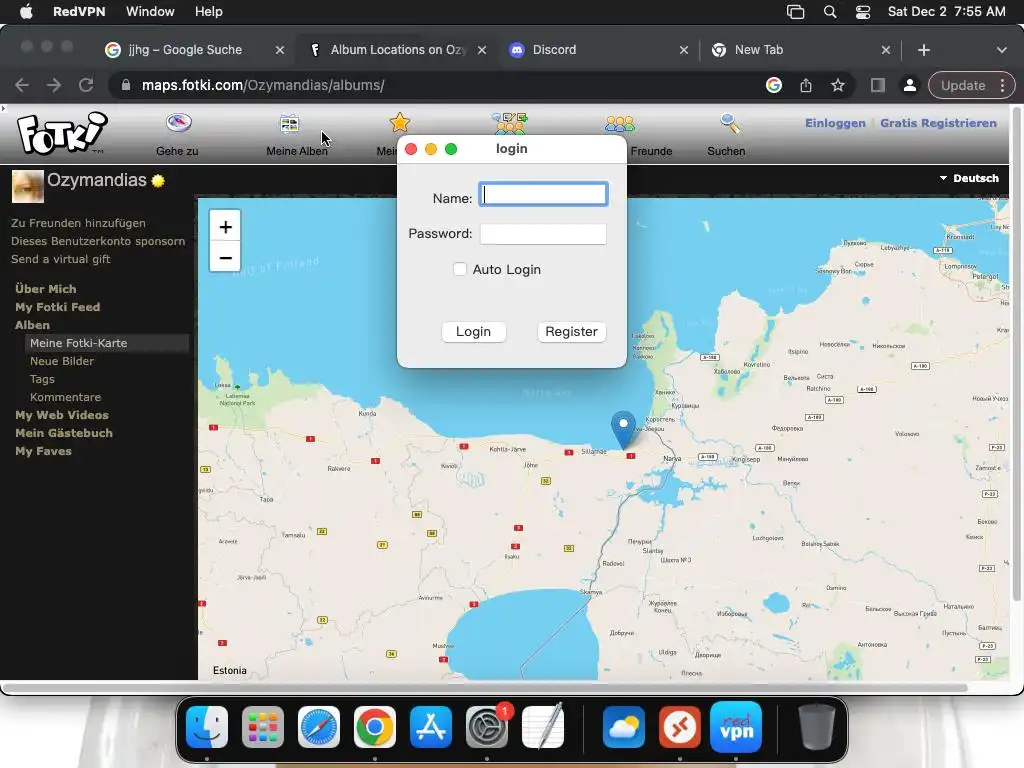Enable the Auto Login checkbox
The image size is (1024, 768).
coord(460,269)
